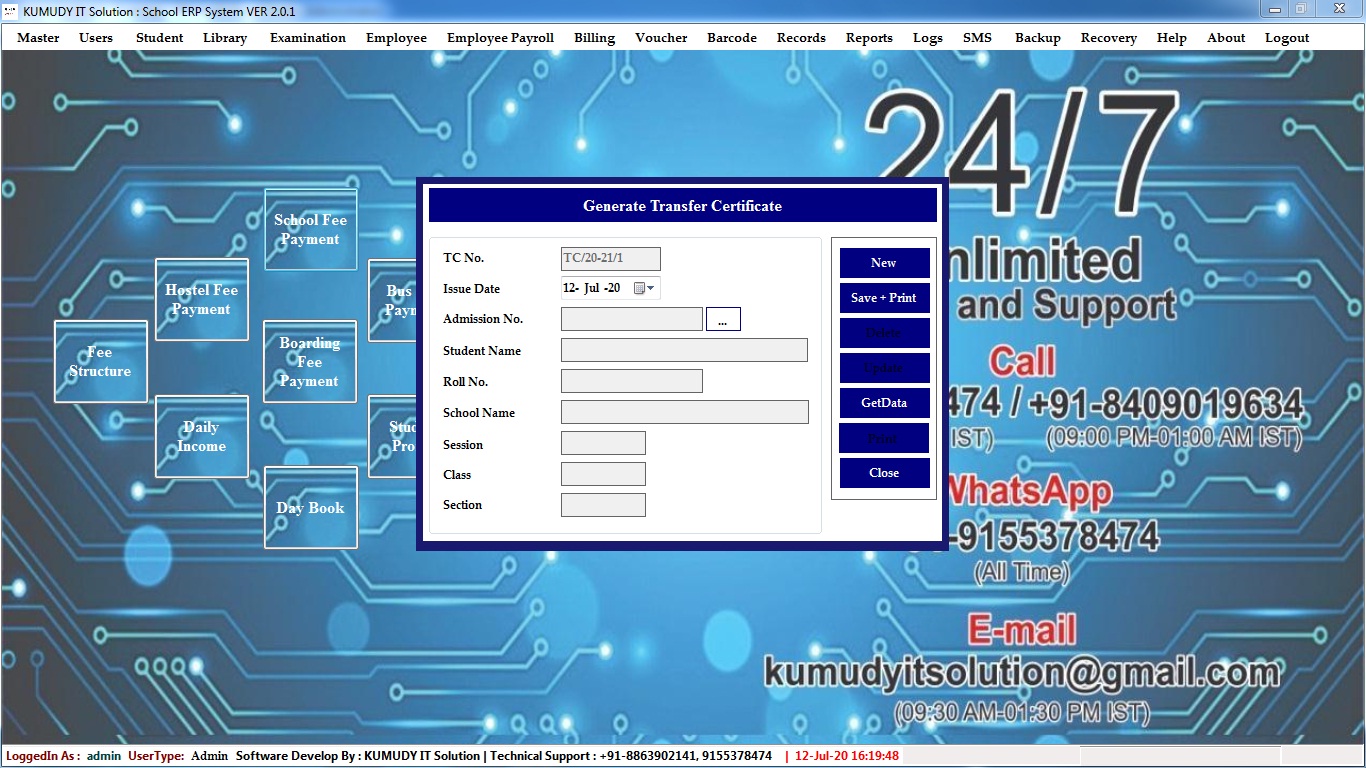Open the Day Book tile
This screenshot has width=1366, height=768.
pyautogui.click(x=310, y=508)
